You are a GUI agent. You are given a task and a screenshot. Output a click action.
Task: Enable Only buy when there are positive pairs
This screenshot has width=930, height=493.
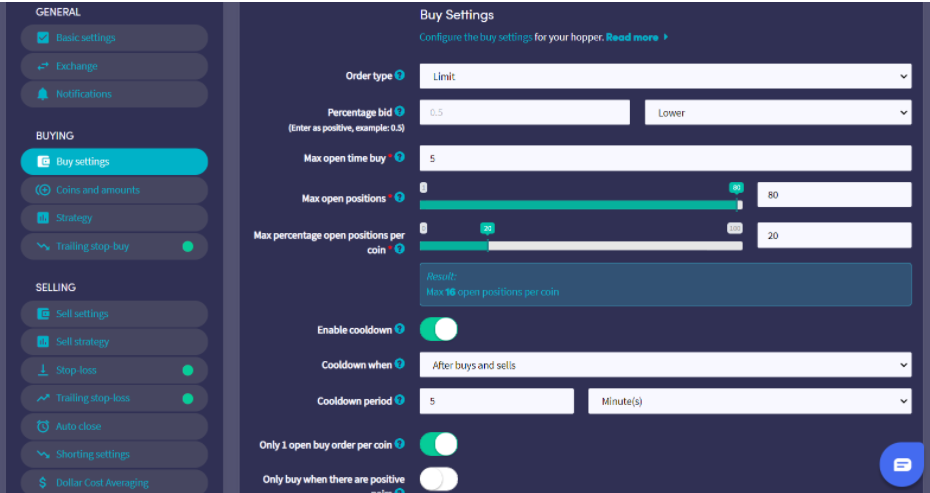[x=438, y=479]
